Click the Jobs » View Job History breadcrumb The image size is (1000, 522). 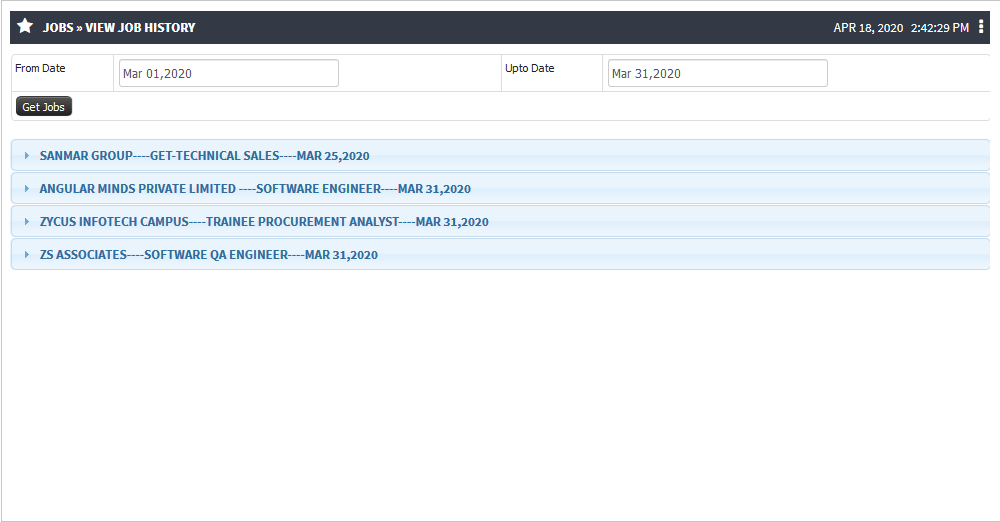pos(119,27)
